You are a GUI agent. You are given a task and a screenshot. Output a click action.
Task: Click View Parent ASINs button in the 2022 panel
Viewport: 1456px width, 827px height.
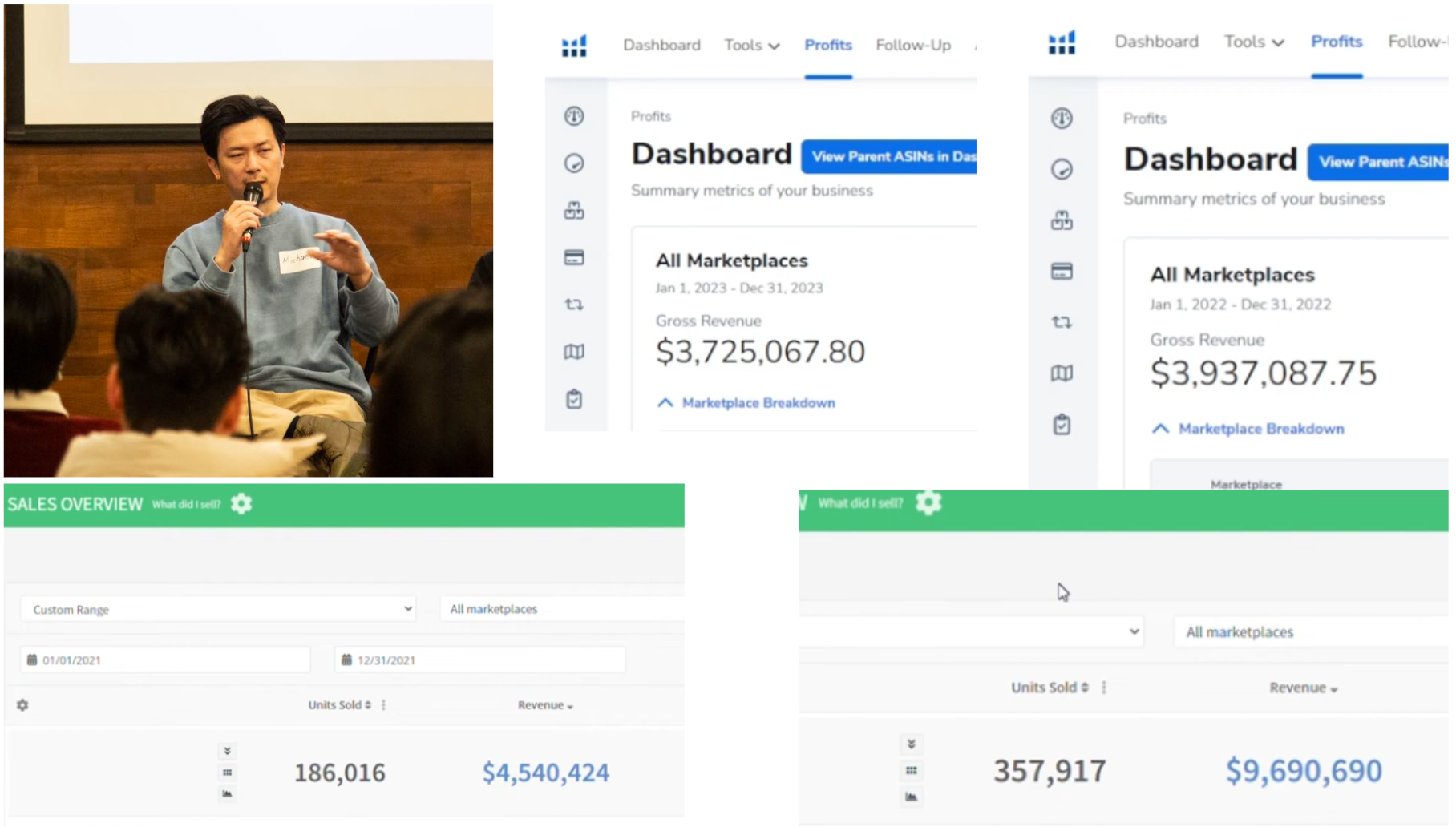1378,162
